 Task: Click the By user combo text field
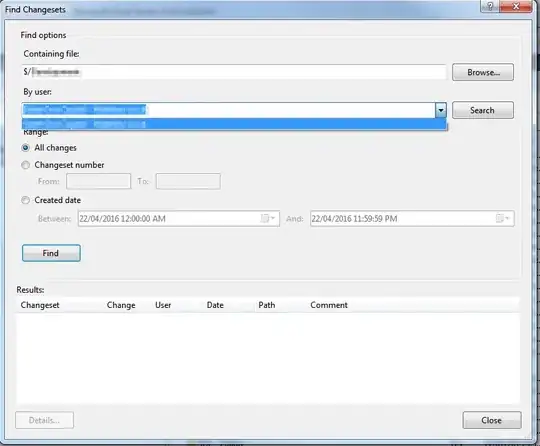click(x=228, y=110)
